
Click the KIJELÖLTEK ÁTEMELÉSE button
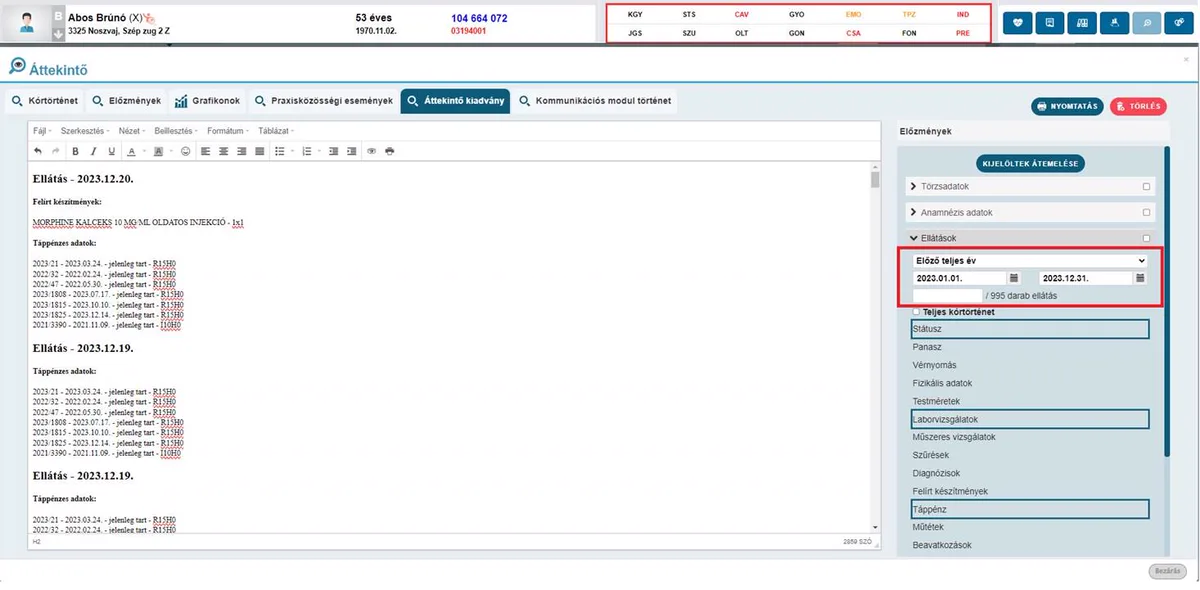click(1030, 163)
